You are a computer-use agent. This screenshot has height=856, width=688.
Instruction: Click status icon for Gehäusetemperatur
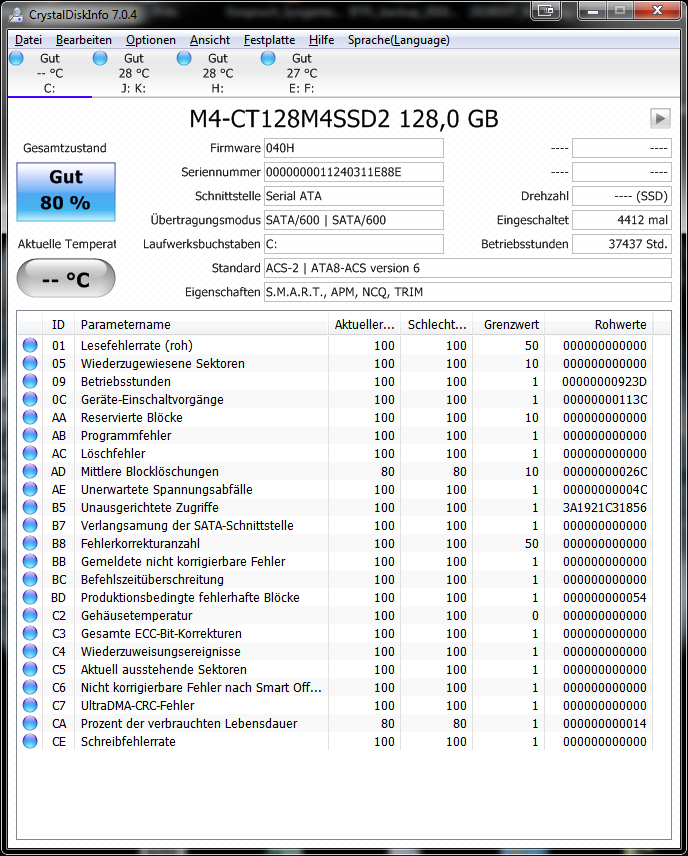coord(30,615)
